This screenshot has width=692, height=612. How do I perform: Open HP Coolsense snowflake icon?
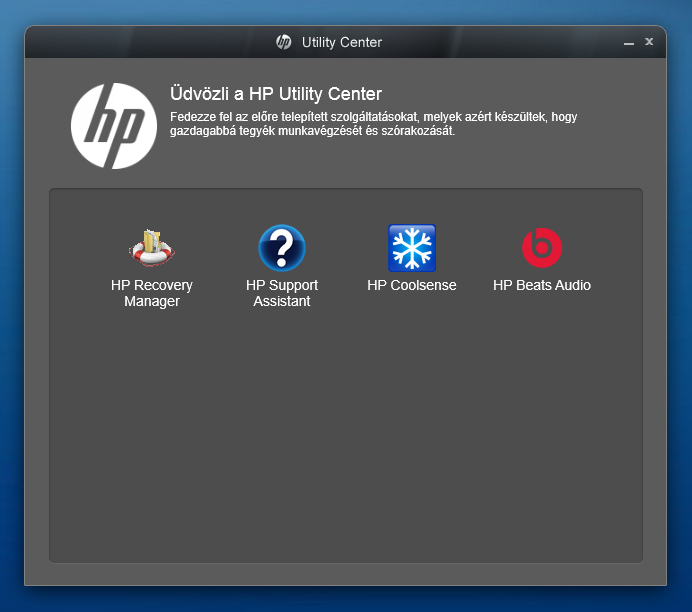[412, 248]
